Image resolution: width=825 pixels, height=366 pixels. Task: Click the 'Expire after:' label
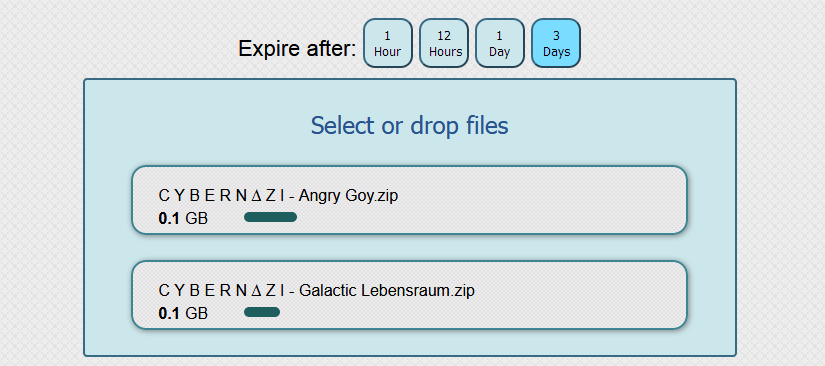(x=297, y=49)
